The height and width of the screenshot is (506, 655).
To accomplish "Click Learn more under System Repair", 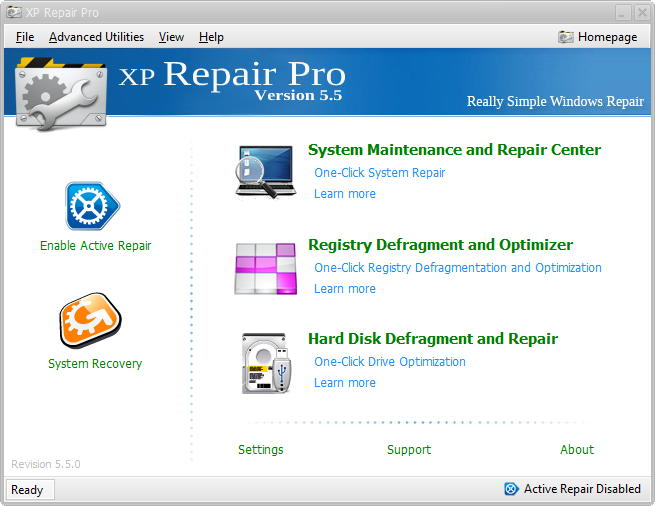I will [x=345, y=194].
